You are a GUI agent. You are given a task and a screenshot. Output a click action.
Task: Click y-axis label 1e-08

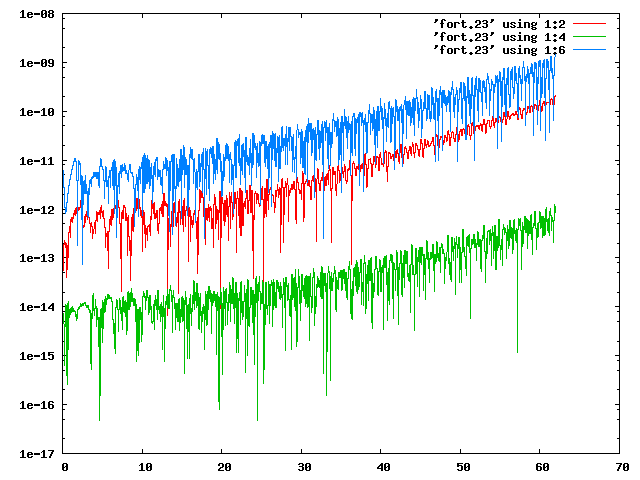[37, 14]
